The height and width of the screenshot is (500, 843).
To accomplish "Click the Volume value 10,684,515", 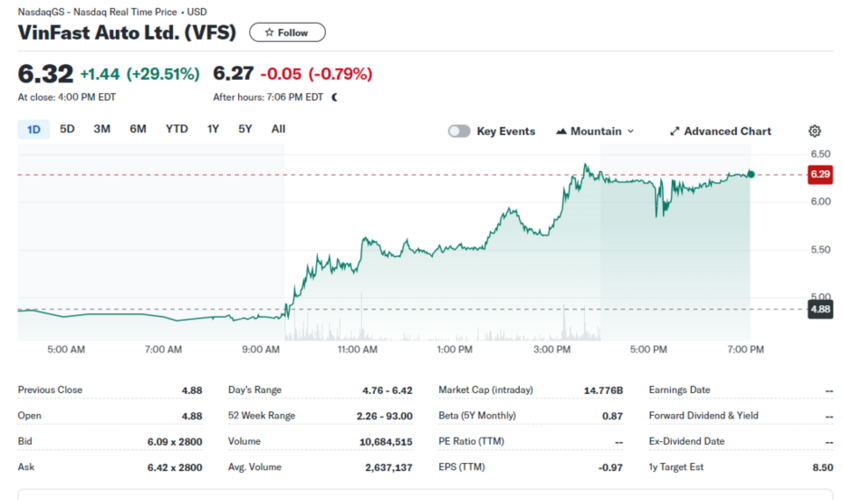I will coord(386,442).
